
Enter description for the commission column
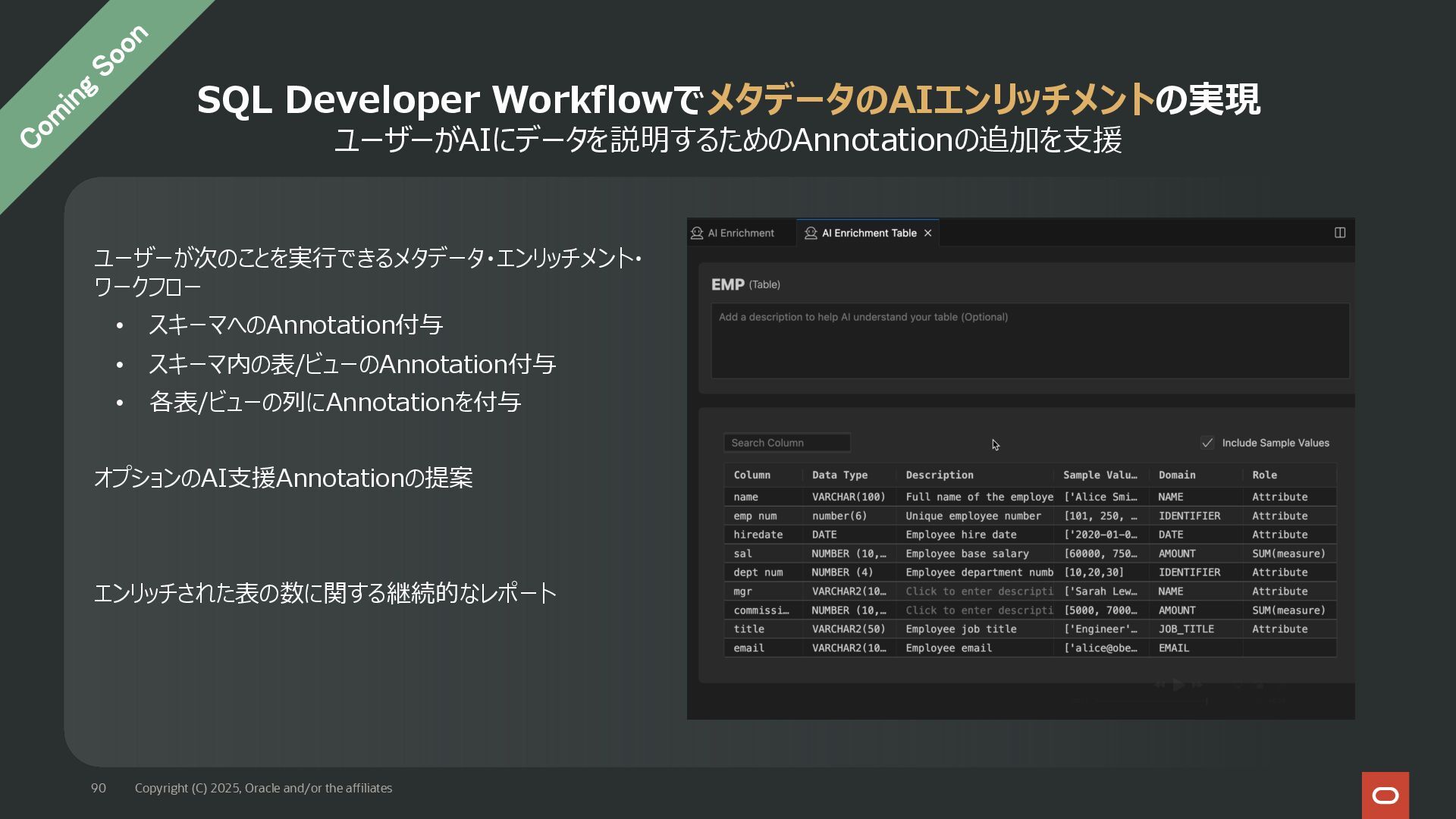coord(978,610)
